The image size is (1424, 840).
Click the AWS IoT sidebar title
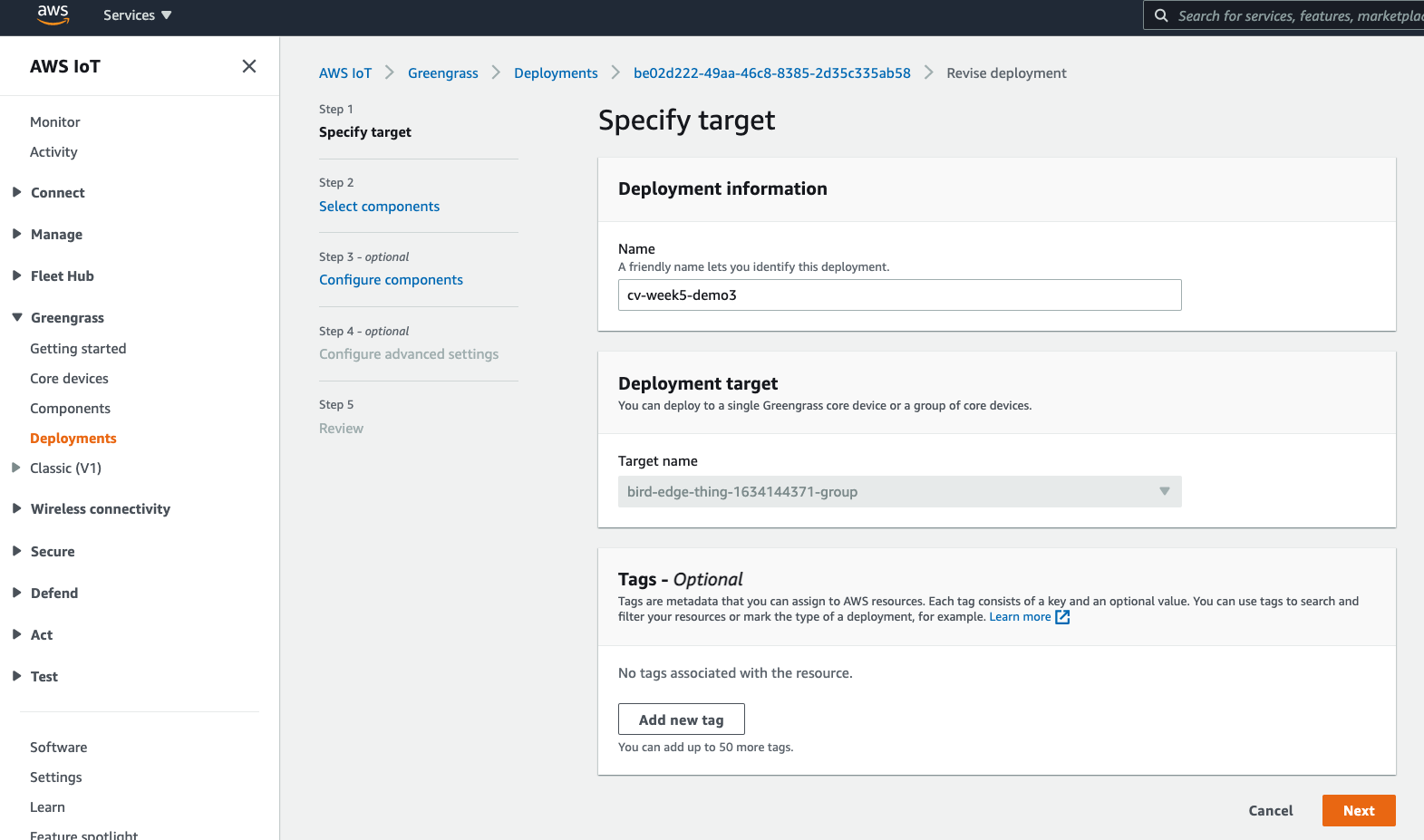pos(65,66)
